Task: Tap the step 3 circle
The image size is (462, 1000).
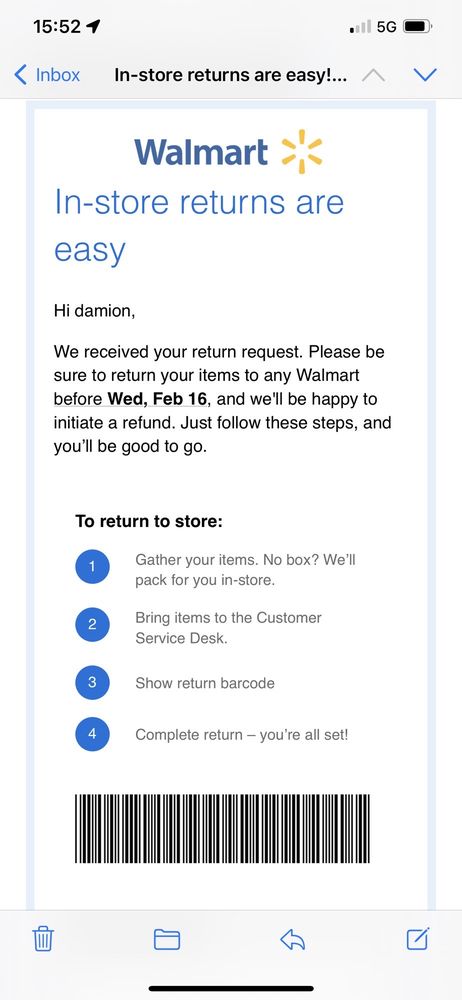Action: (92, 682)
